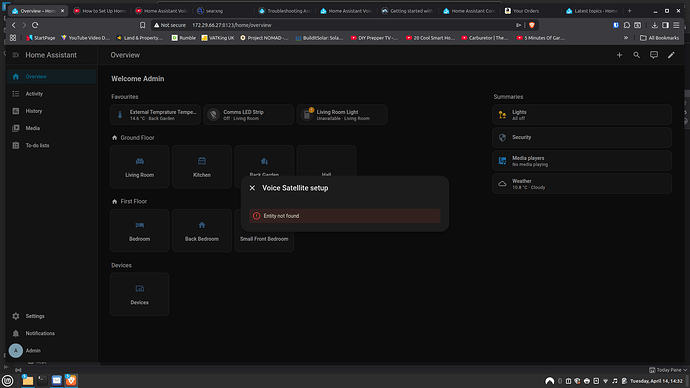The width and height of the screenshot is (690, 388).
Task: Edit the dashboard with pencil icon
Action: coord(671,55)
